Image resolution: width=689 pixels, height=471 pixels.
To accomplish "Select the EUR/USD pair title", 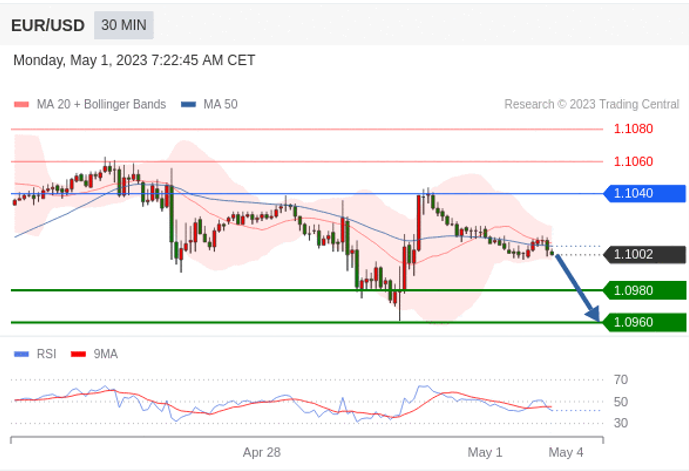I will pyautogui.click(x=48, y=25).
